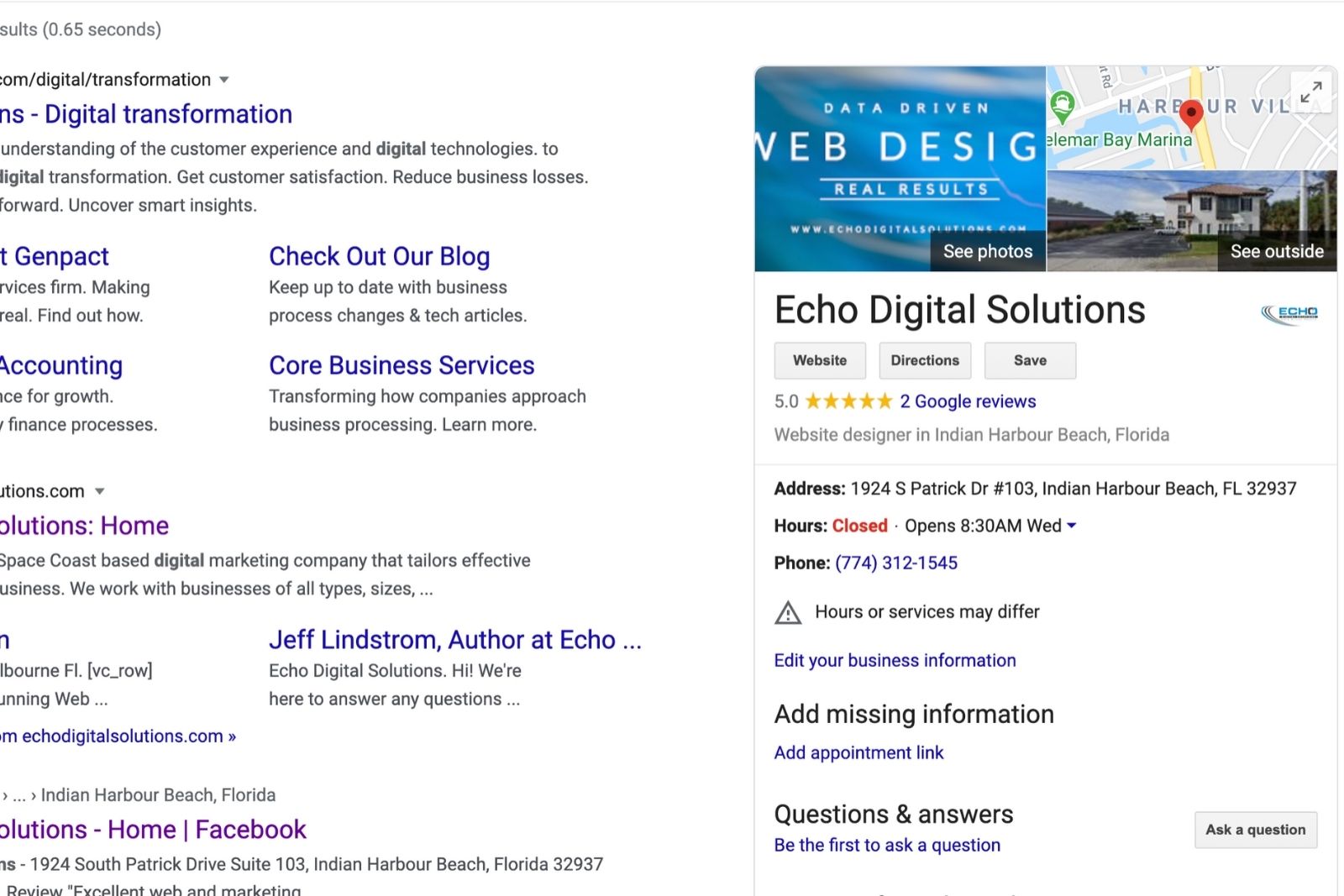Click the Echo Digital Solutions business title
Image resolution: width=1344 pixels, height=896 pixels.
(x=960, y=310)
